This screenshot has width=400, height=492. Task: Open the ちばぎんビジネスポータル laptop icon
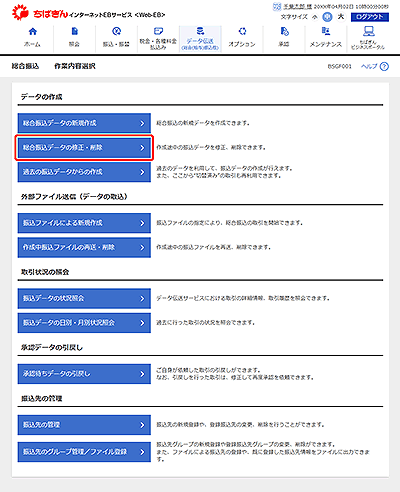[x=368, y=31]
